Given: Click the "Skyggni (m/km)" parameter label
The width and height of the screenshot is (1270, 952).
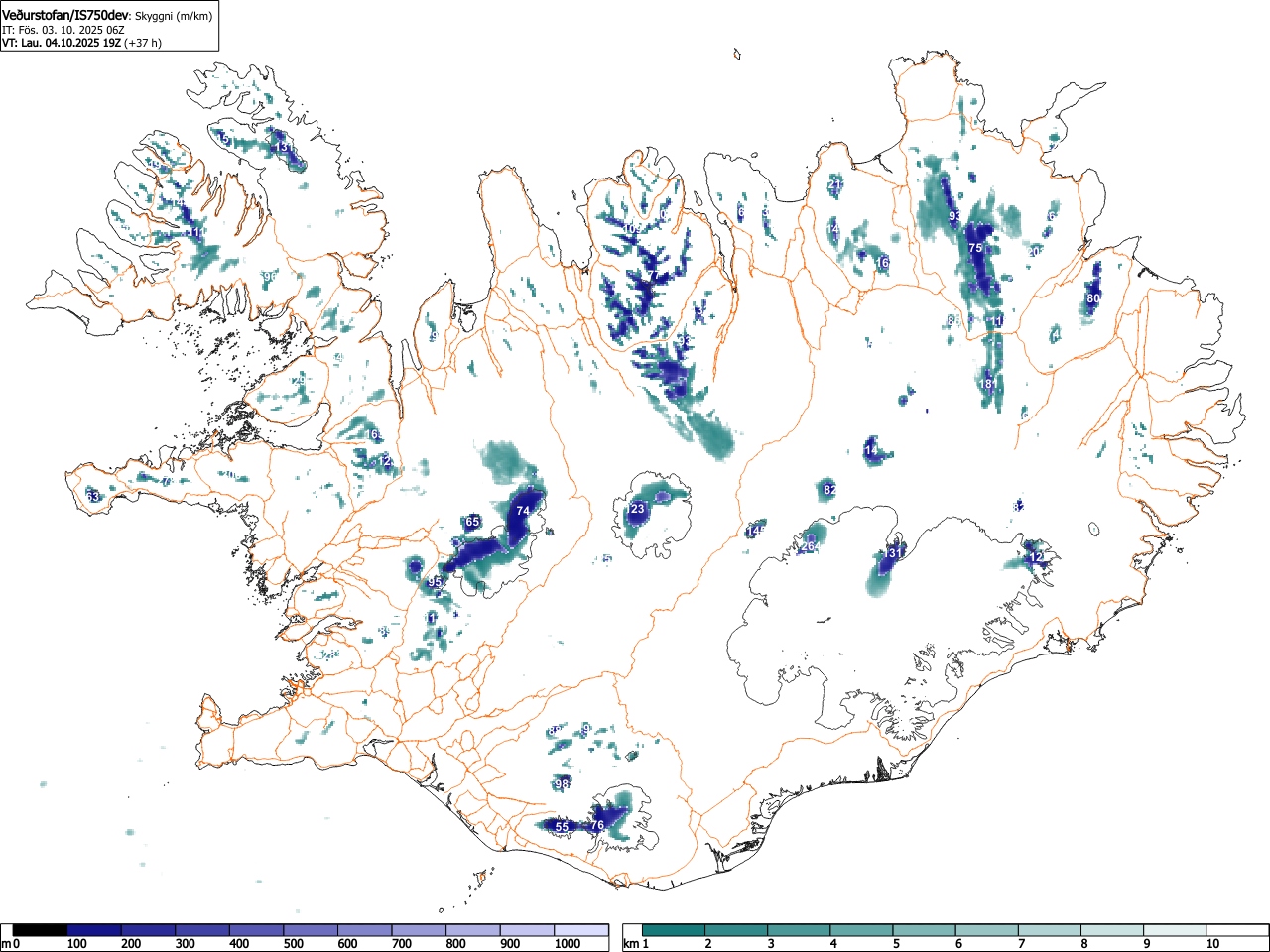Looking at the screenshot, I should click(x=172, y=15).
